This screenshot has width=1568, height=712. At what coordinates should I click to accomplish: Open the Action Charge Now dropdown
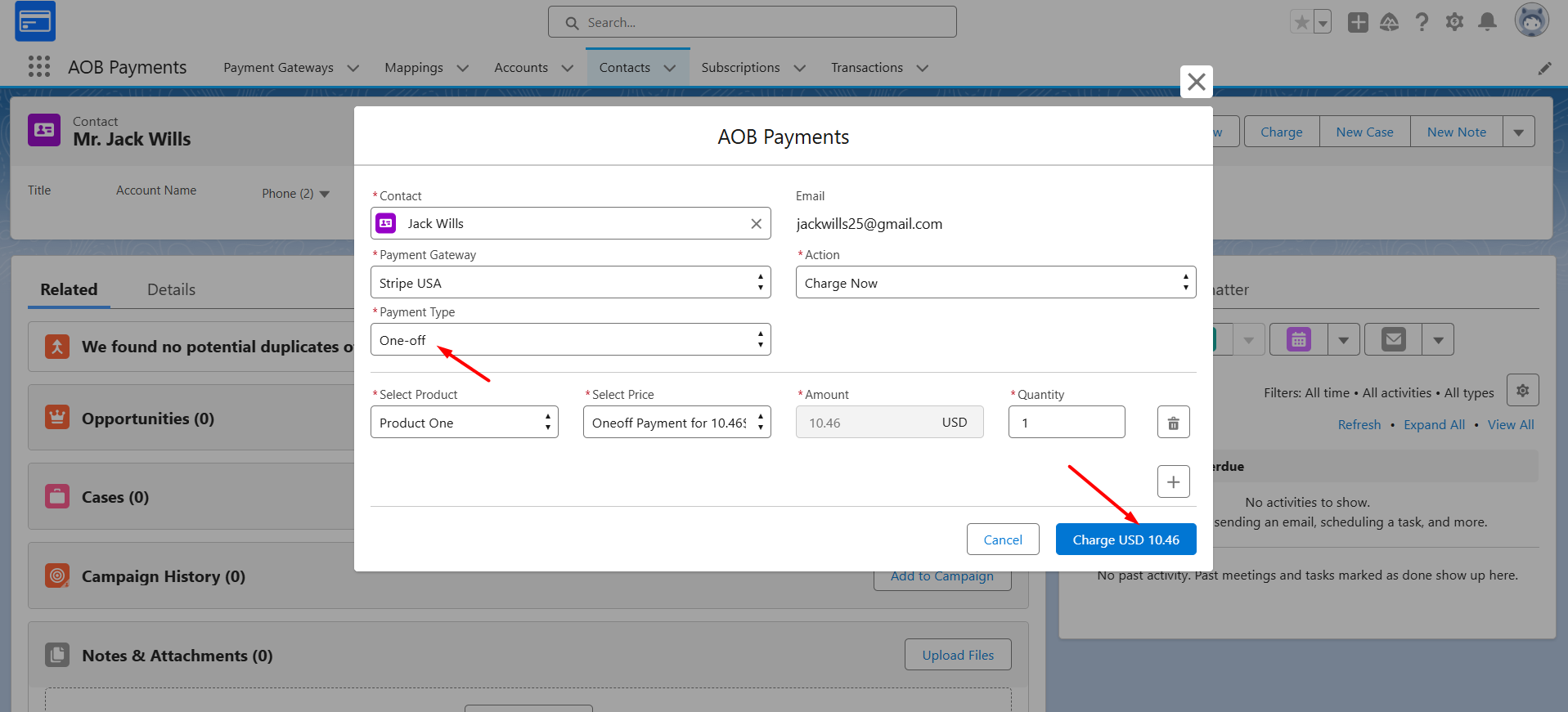[x=996, y=283]
